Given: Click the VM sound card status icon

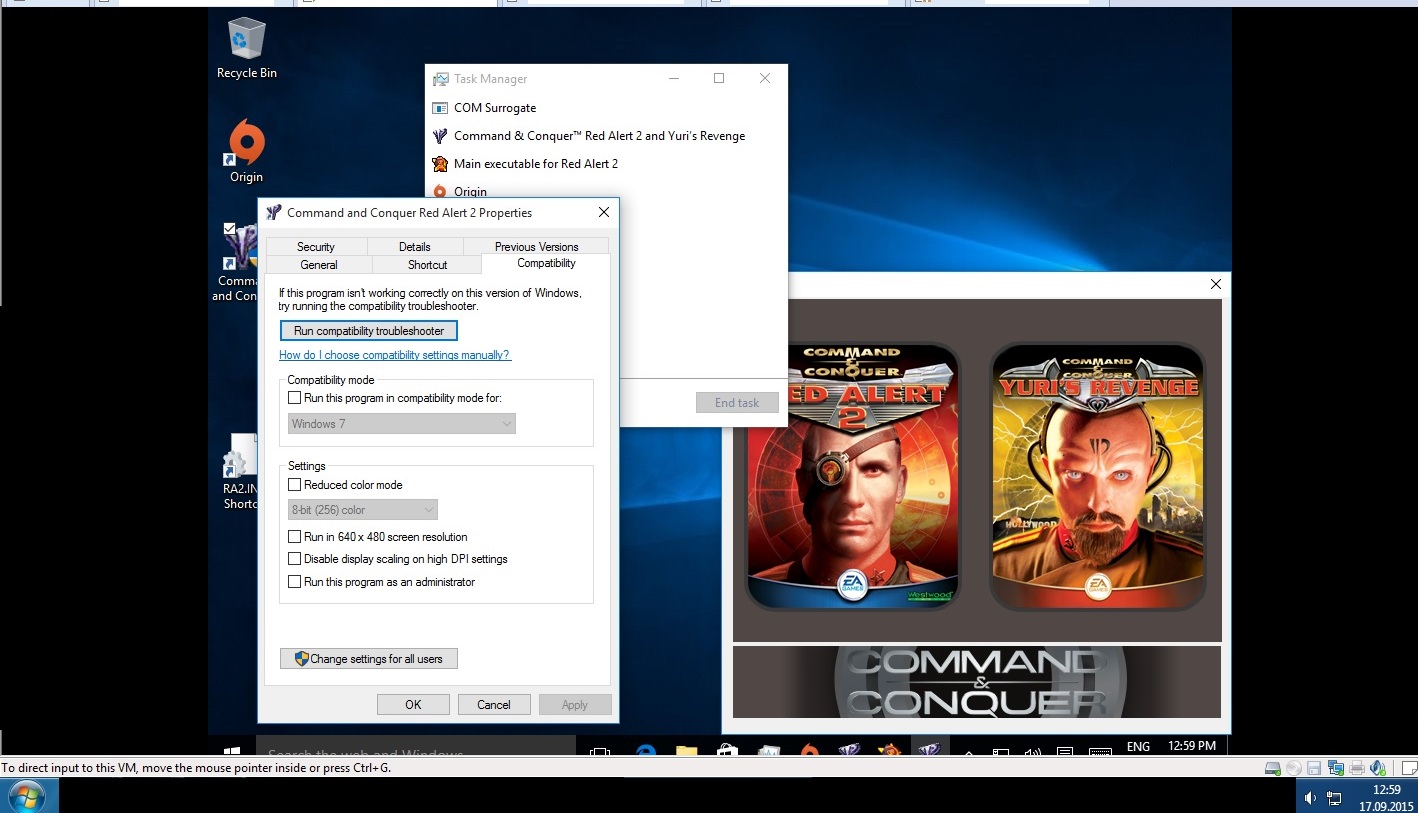Looking at the screenshot, I should [1378, 768].
